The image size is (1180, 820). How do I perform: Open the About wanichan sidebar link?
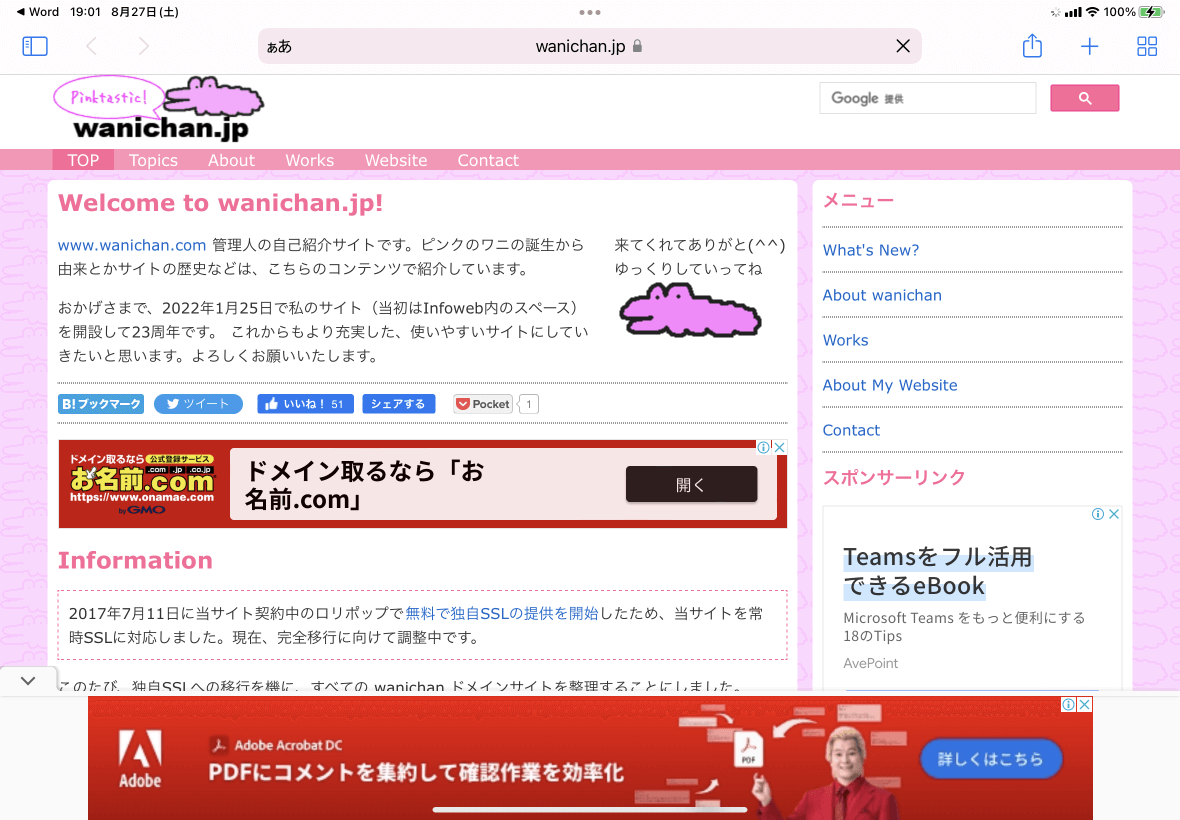click(882, 295)
